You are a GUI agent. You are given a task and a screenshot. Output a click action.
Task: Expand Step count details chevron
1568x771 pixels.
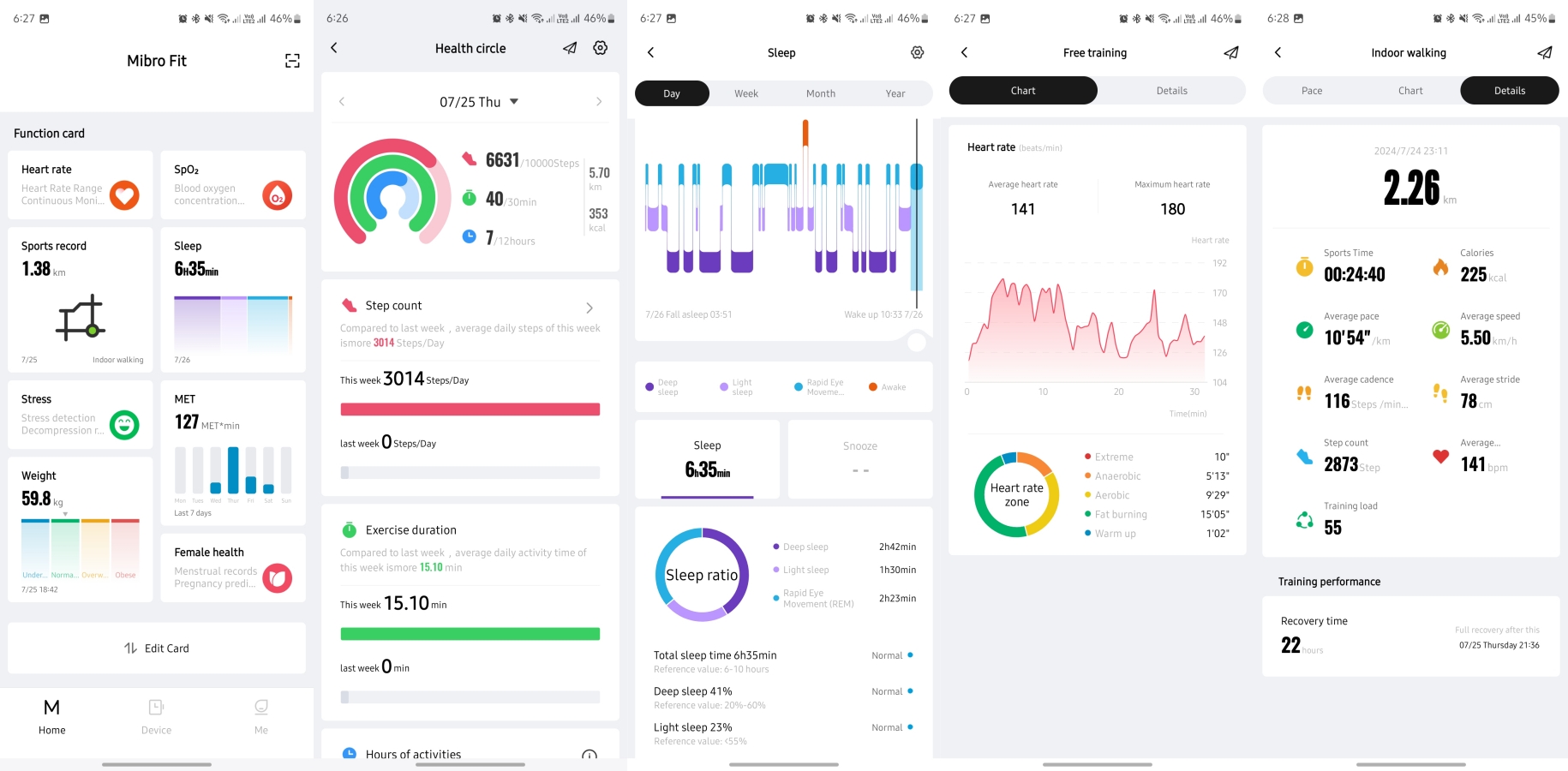[x=589, y=308]
